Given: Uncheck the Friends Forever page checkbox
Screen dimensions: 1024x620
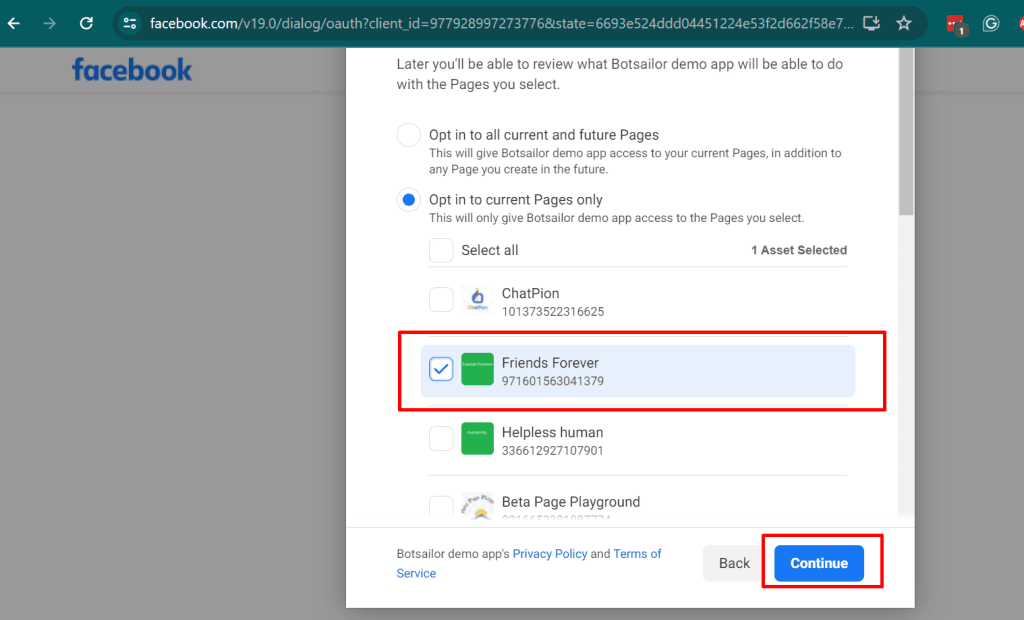Looking at the screenshot, I should click(441, 369).
